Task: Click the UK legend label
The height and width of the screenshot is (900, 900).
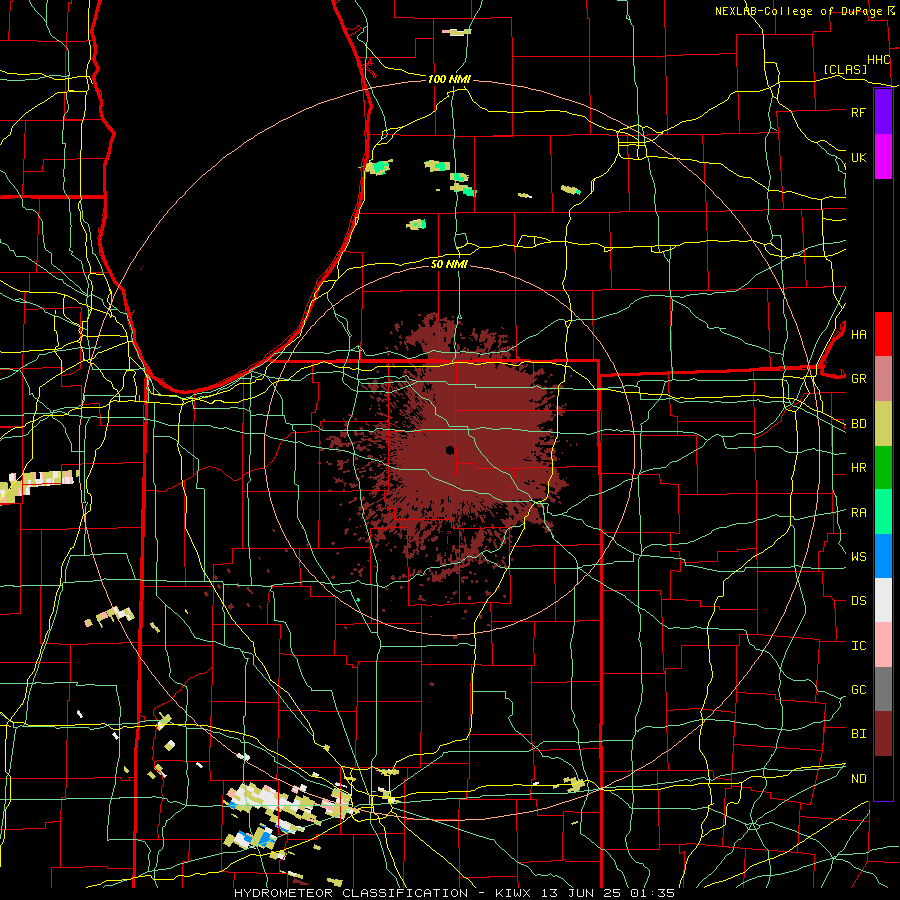Action: pos(858,157)
